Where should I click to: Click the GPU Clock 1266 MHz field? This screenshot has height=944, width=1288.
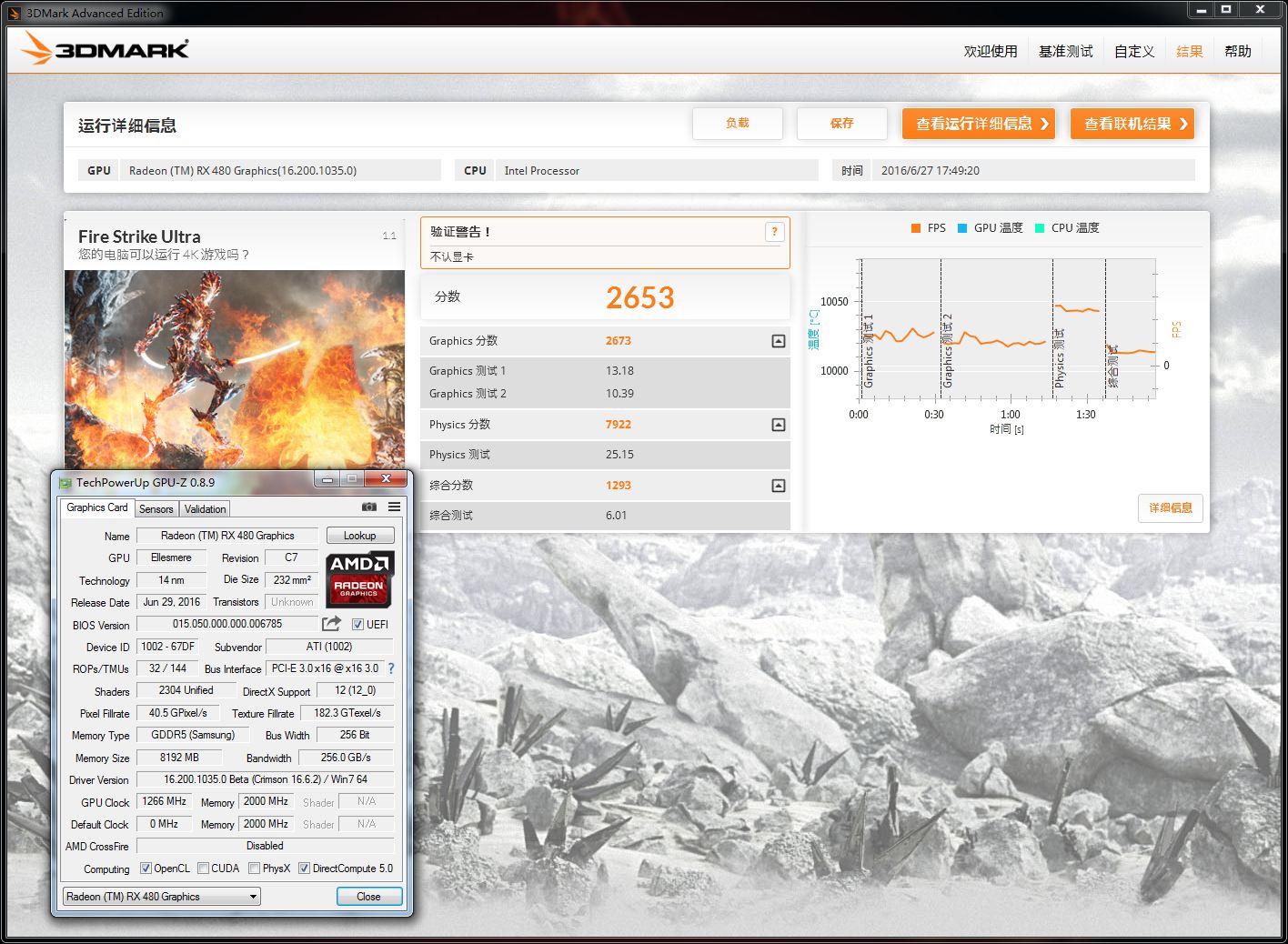click(x=165, y=801)
